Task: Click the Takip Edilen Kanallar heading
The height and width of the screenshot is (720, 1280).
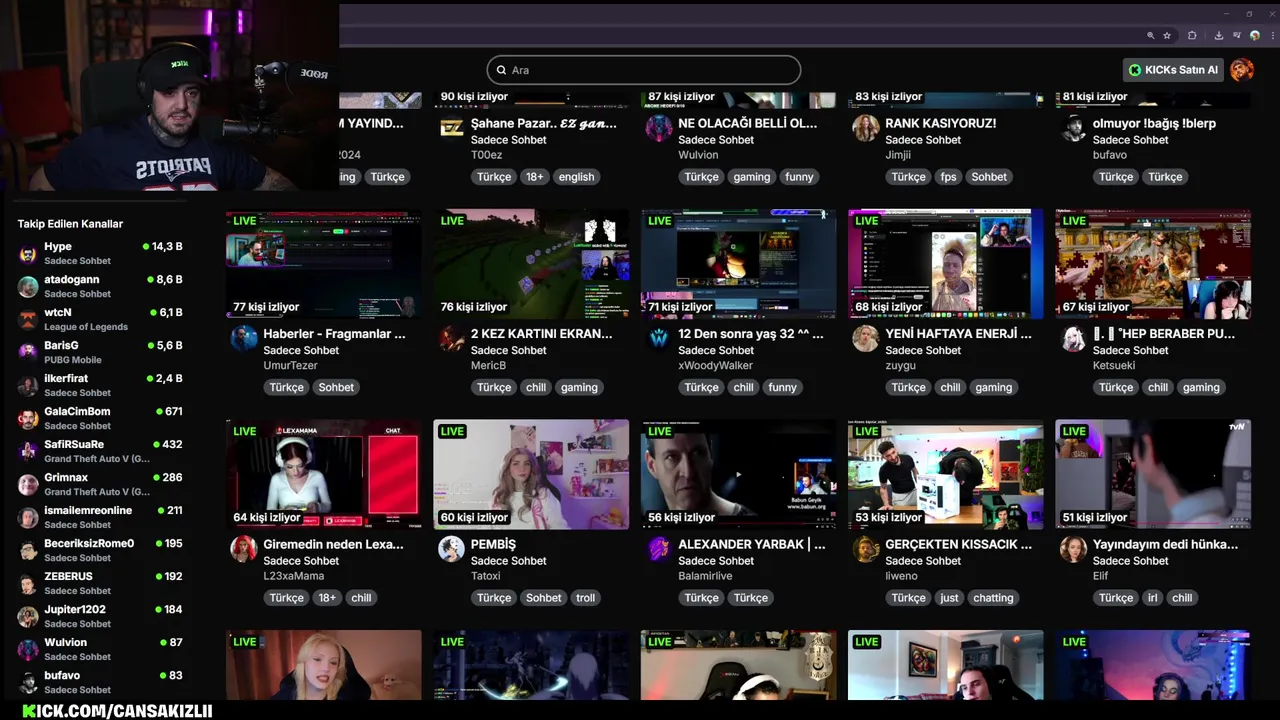Action: 70,224
